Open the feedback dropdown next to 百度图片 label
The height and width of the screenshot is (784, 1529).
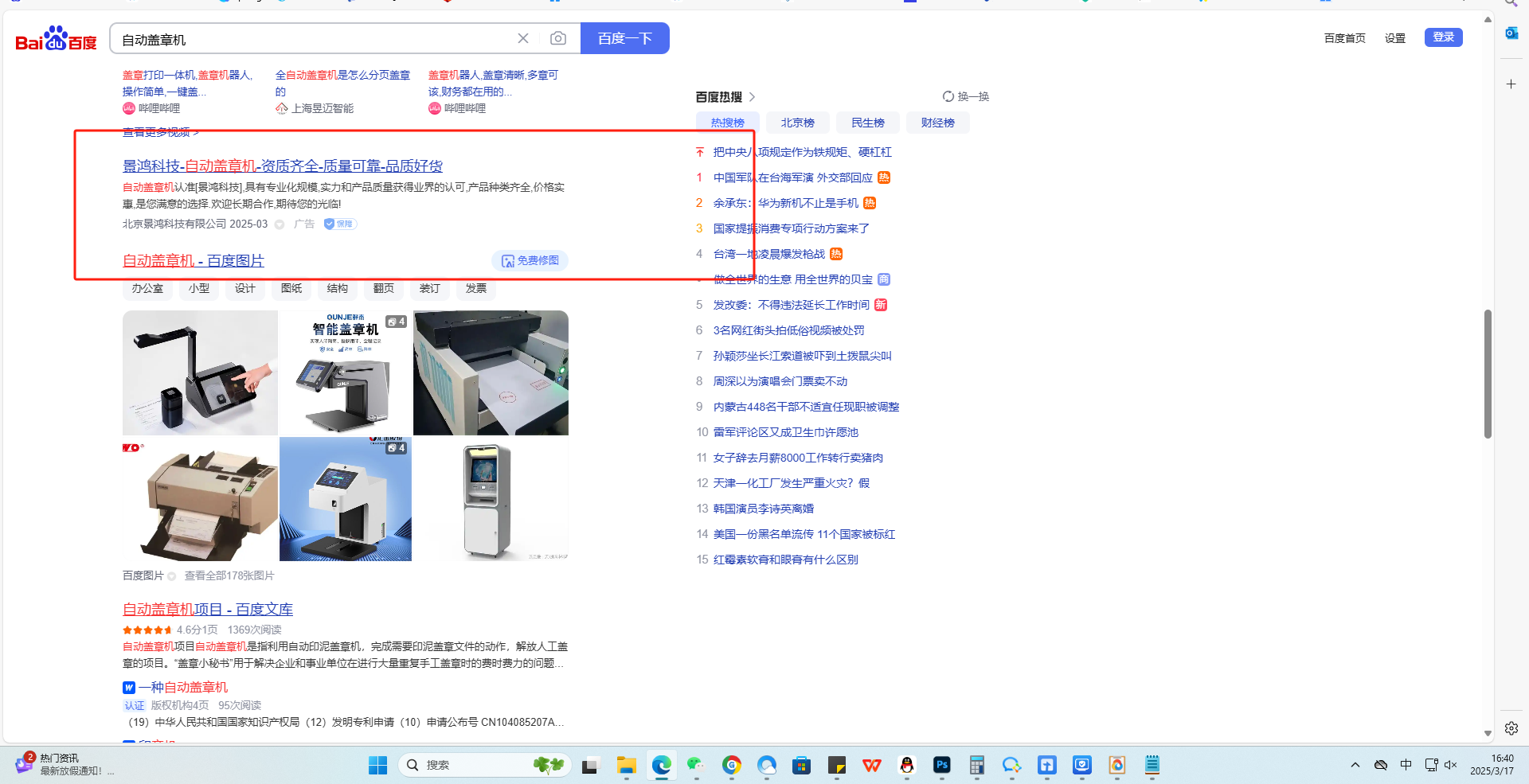pos(171,576)
